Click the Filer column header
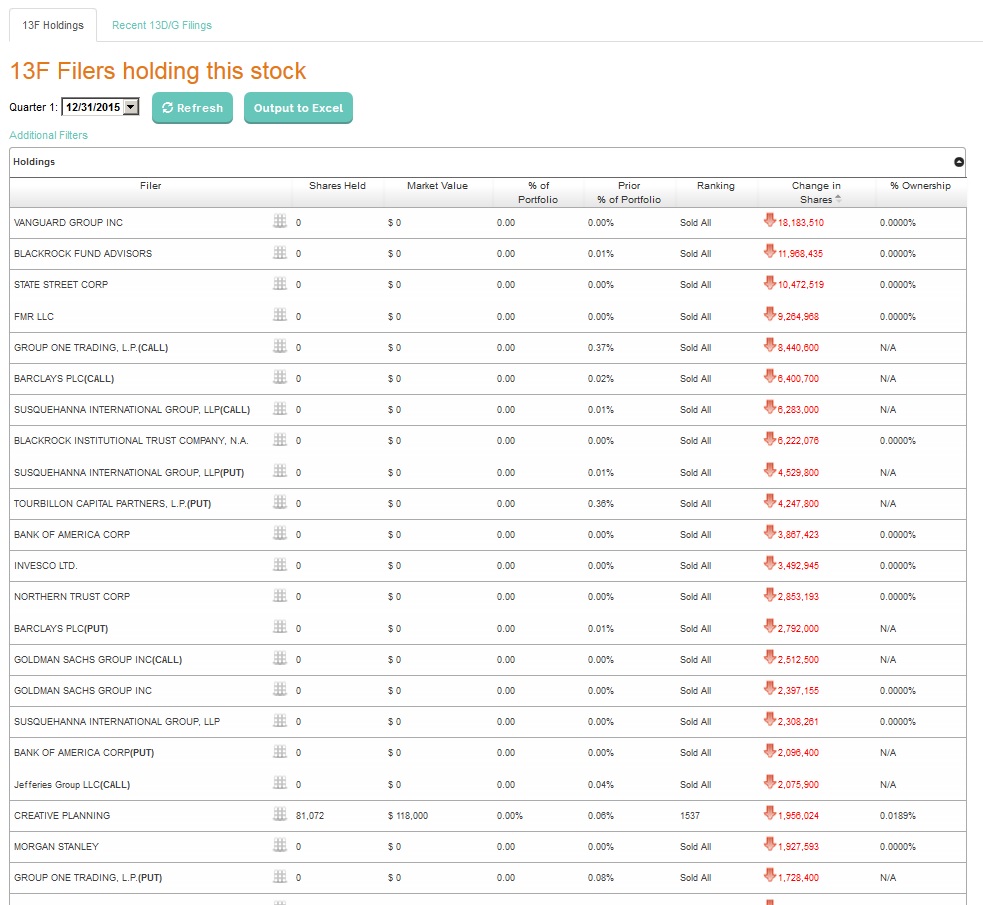The width and height of the screenshot is (983, 905). 150,186
